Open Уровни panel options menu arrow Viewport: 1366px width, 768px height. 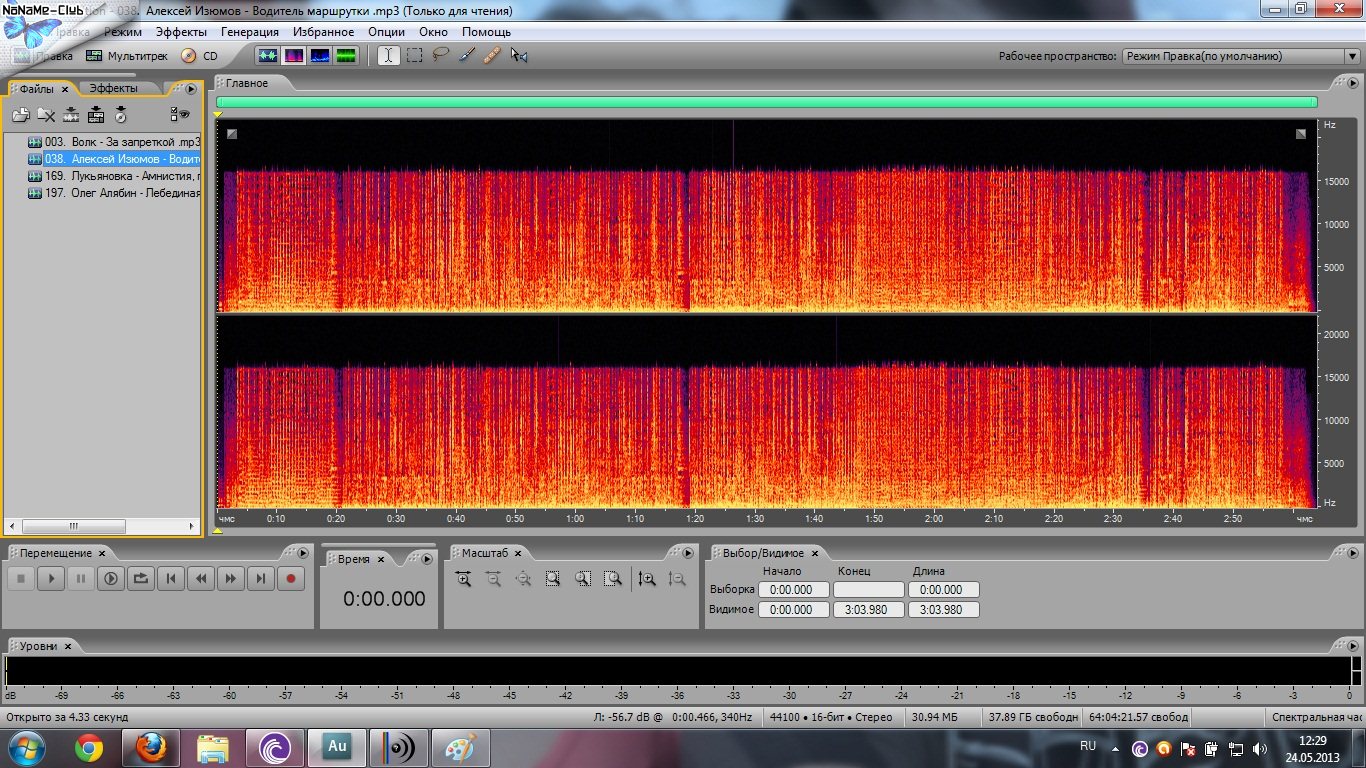(x=1353, y=646)
